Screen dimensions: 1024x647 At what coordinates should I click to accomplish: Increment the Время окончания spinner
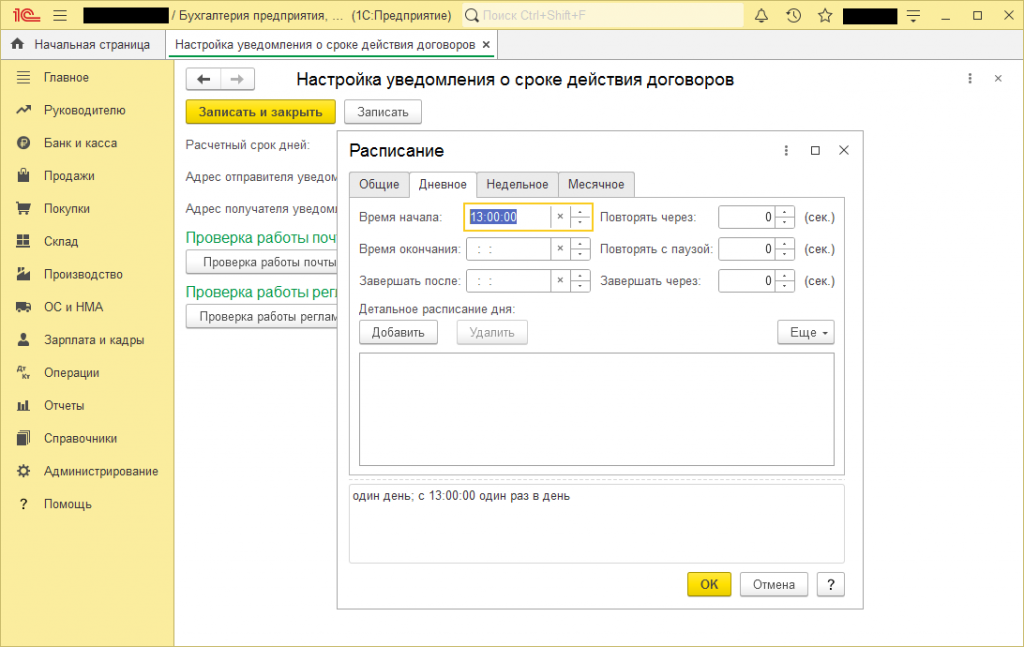580,243
